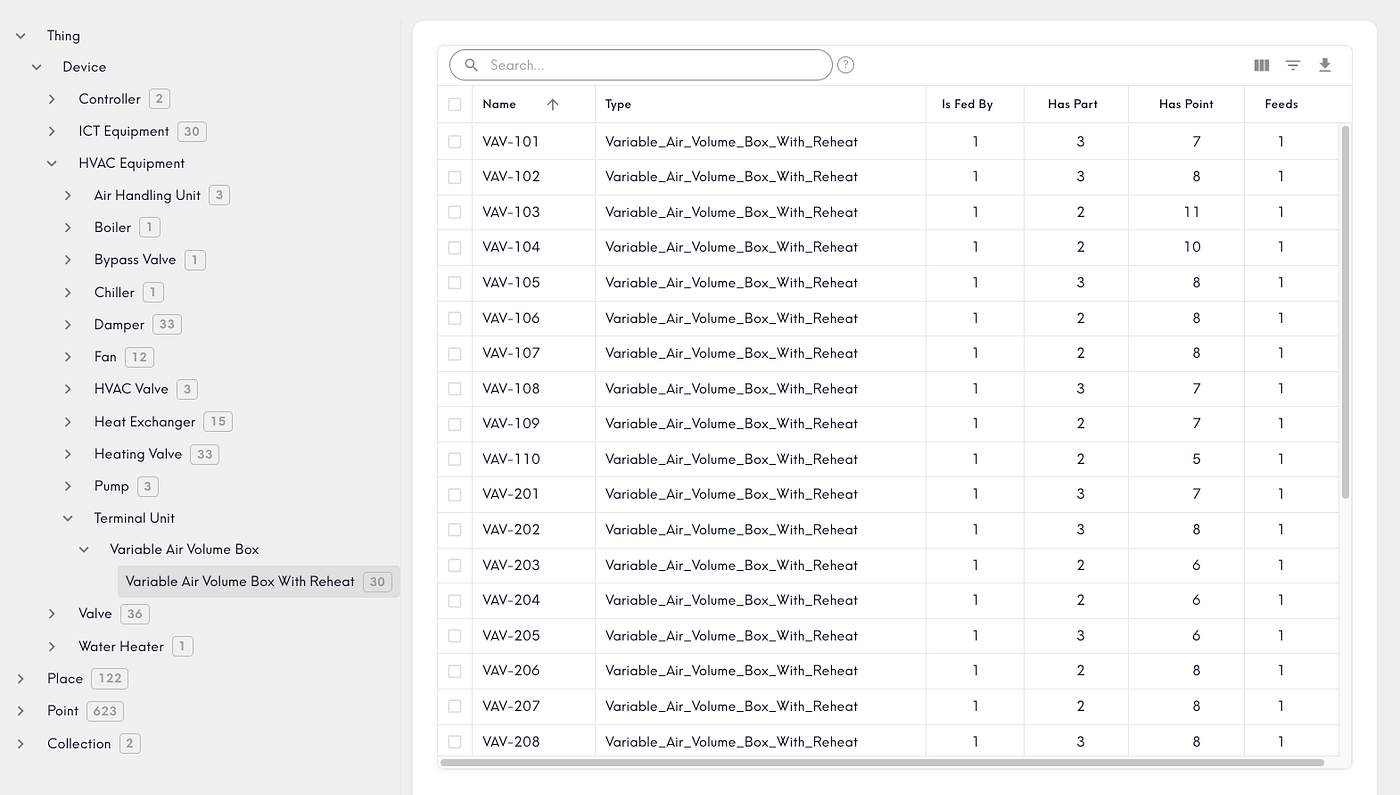1400x795 pixels.
Task: Click the magnifier icon in search box
Action: tap(471, 65)
